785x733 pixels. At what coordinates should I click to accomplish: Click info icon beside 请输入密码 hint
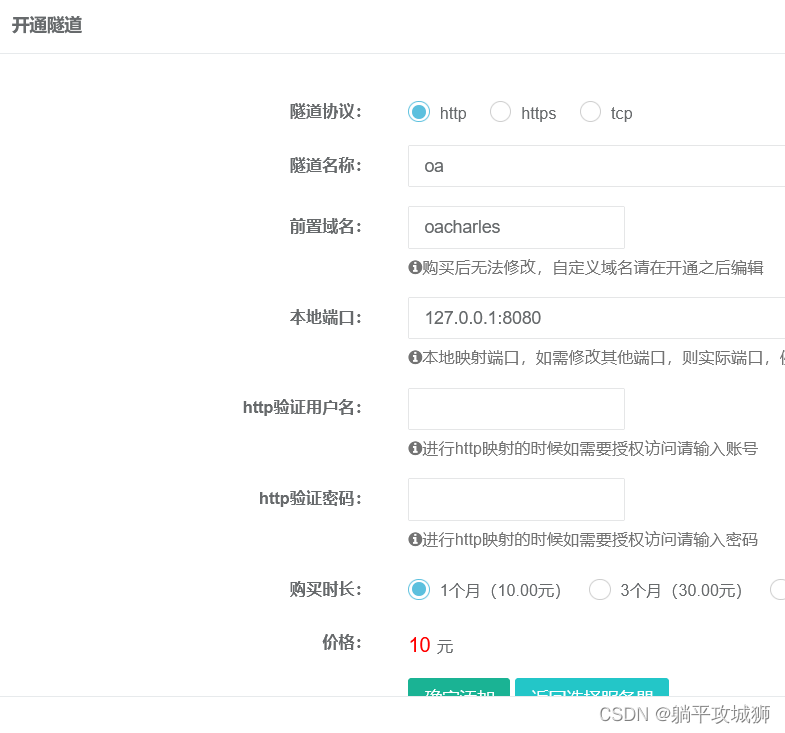pyautogui.click(x=415, y=539)
